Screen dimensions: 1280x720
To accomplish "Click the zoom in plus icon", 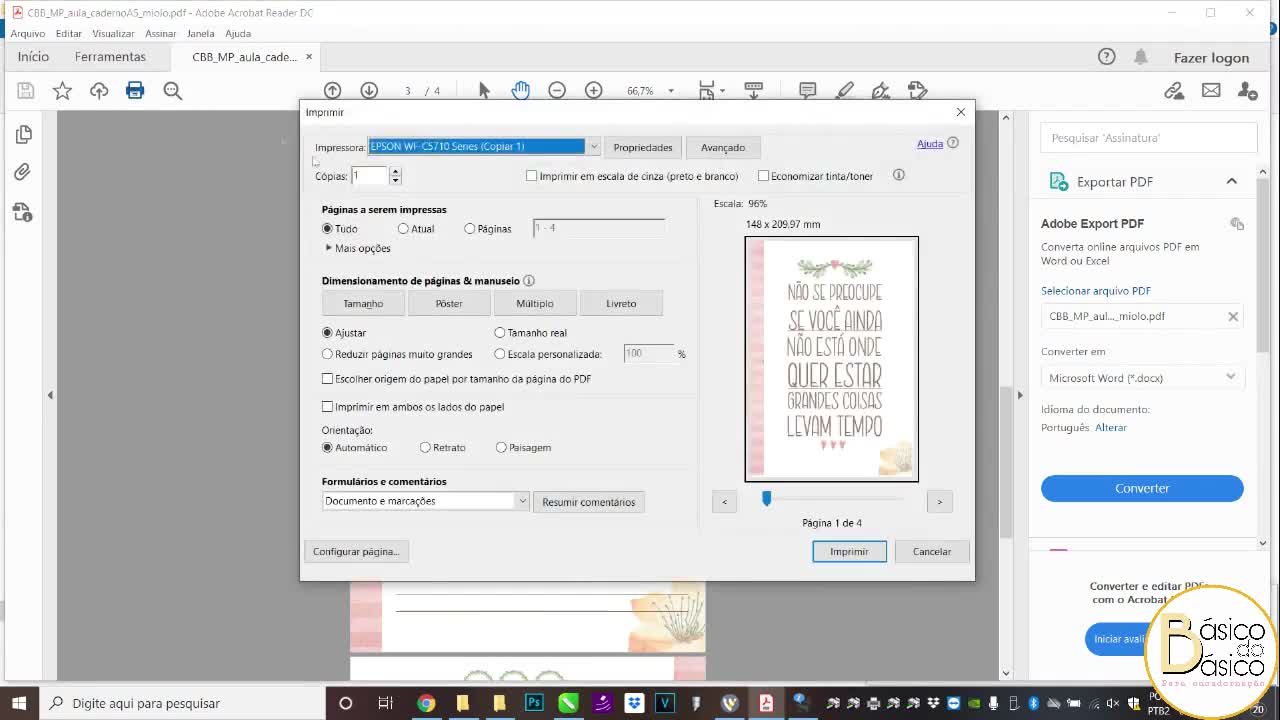I will click(x=594, y=91).
